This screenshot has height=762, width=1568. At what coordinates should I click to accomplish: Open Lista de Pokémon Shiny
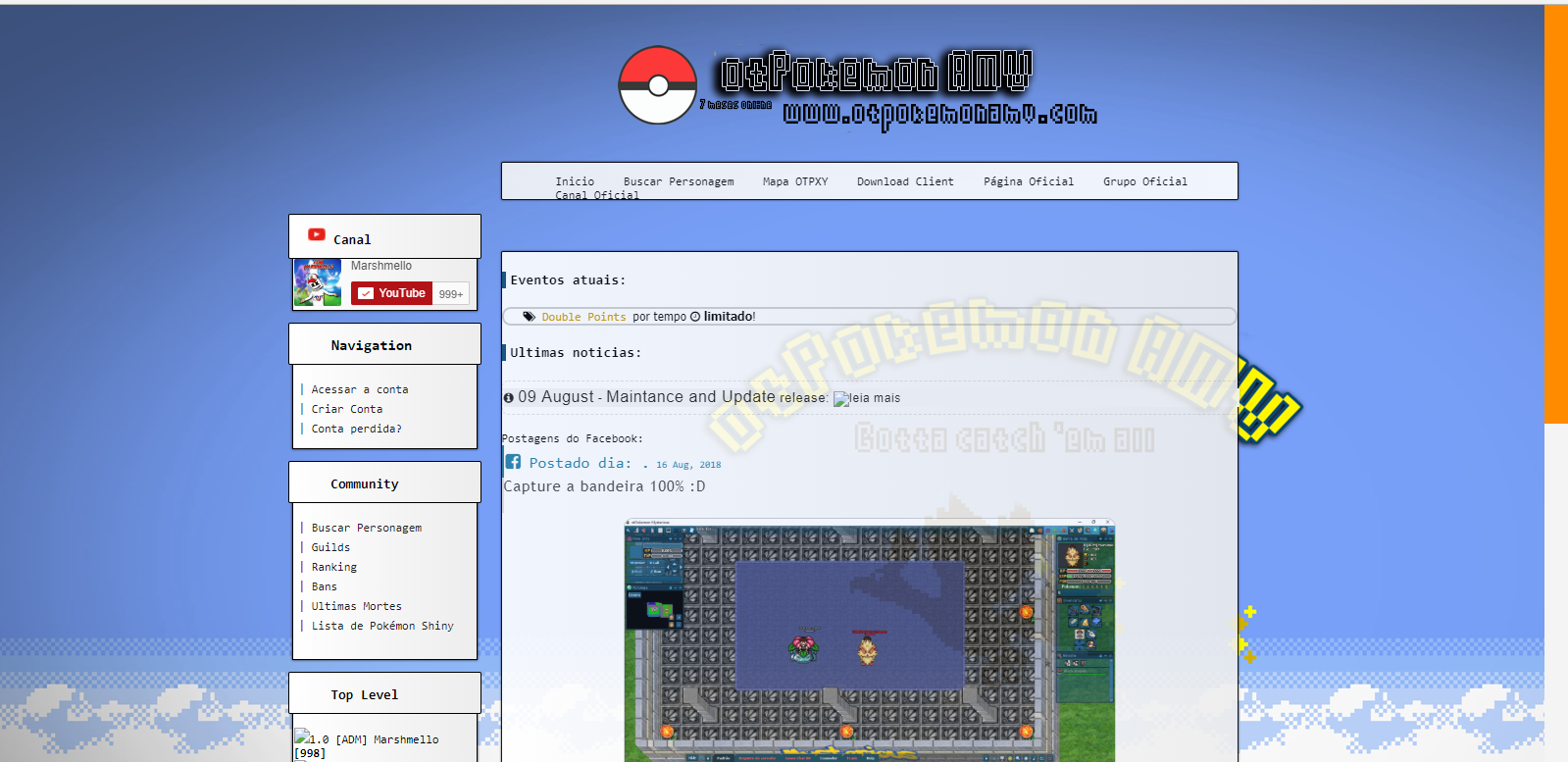point(382,626)
